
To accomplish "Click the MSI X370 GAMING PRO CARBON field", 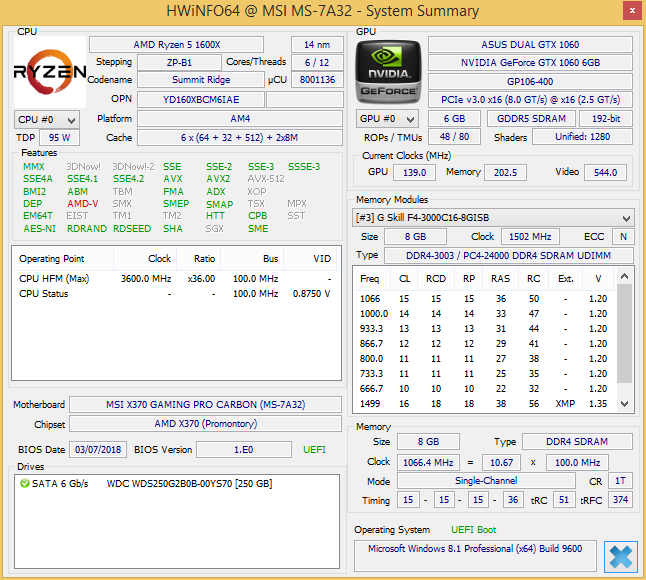I will pos(206,405).
